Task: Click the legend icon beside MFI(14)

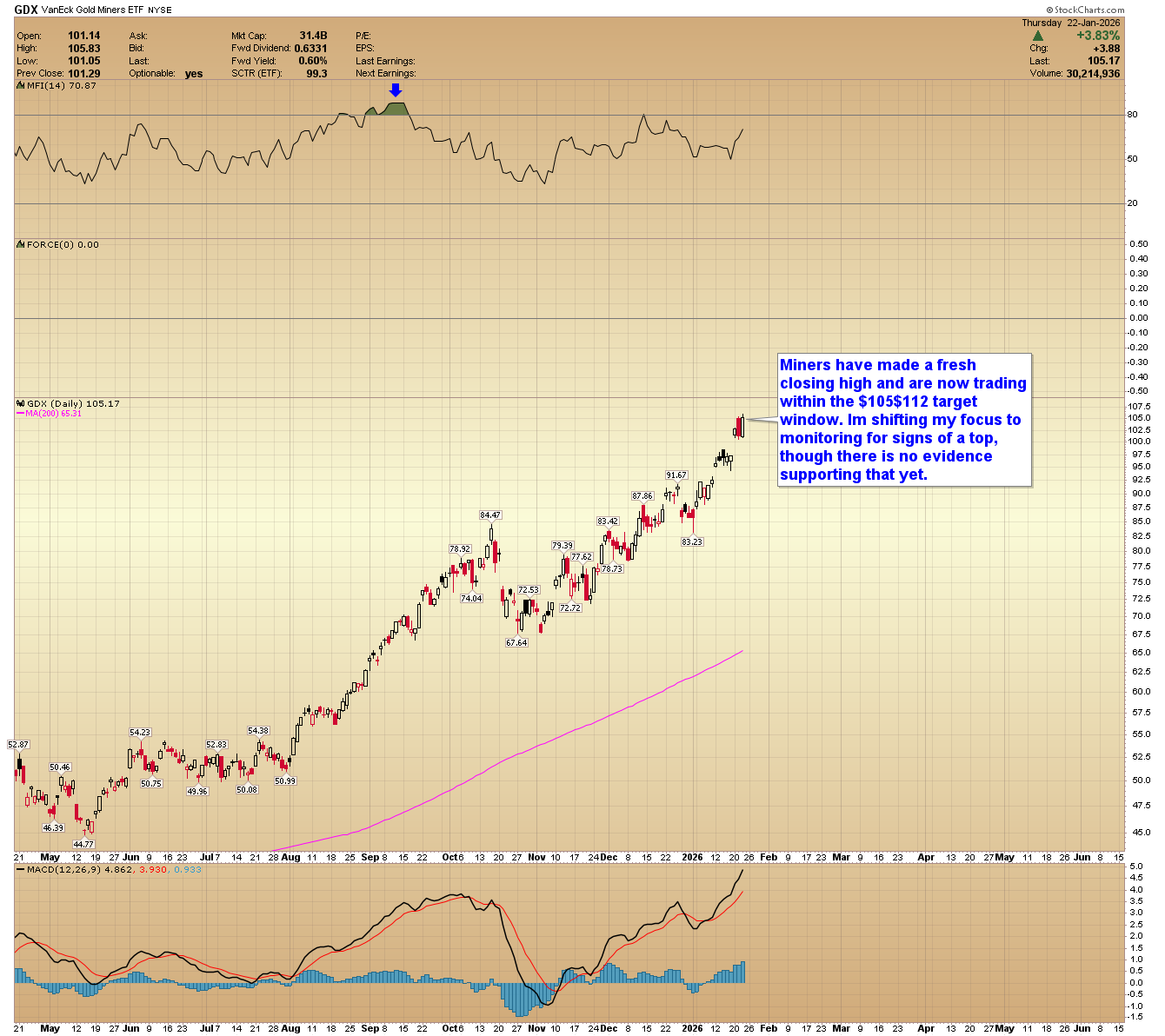Action: 20,85
